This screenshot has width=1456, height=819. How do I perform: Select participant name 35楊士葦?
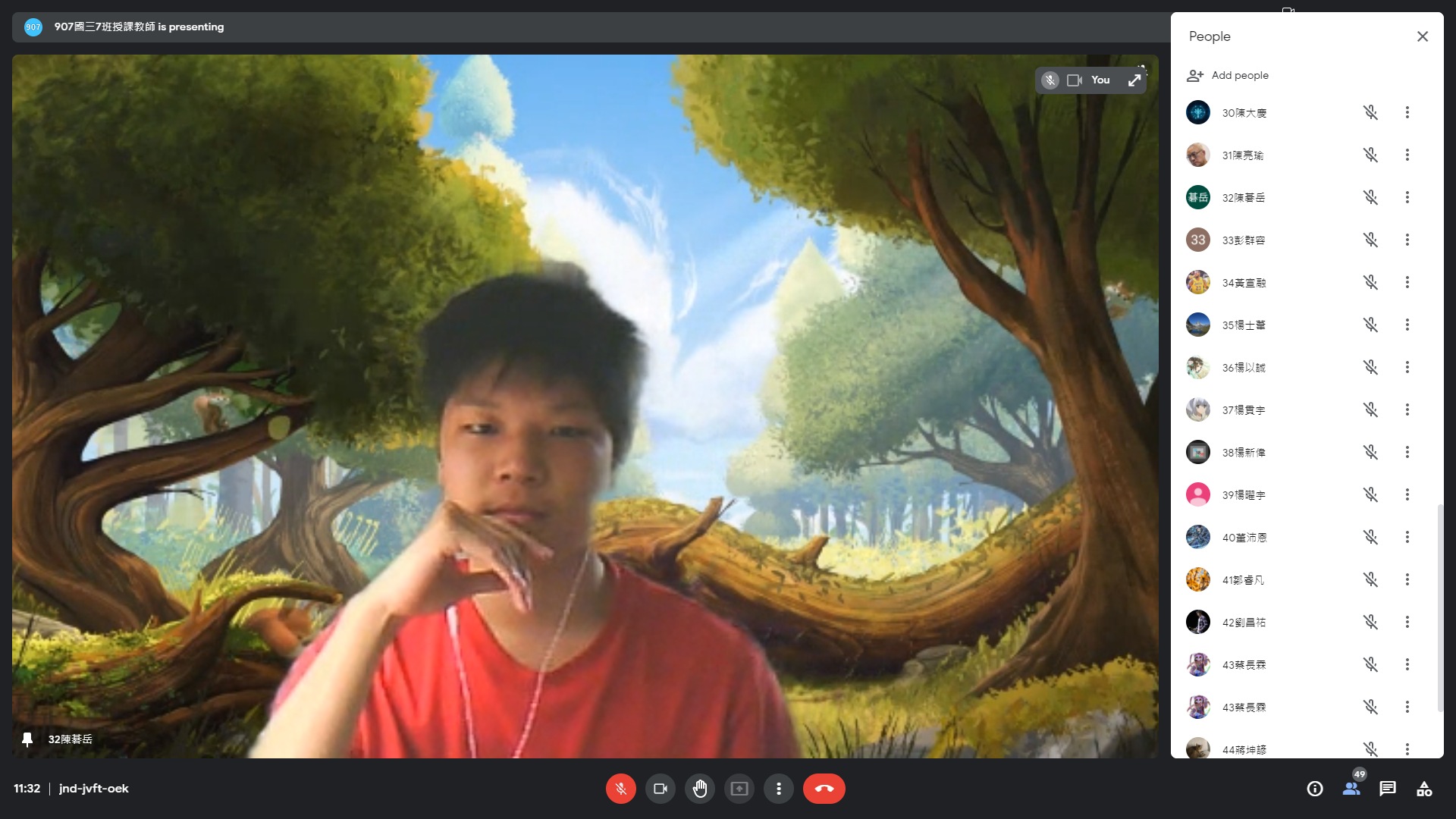[x=1244, y=325]
